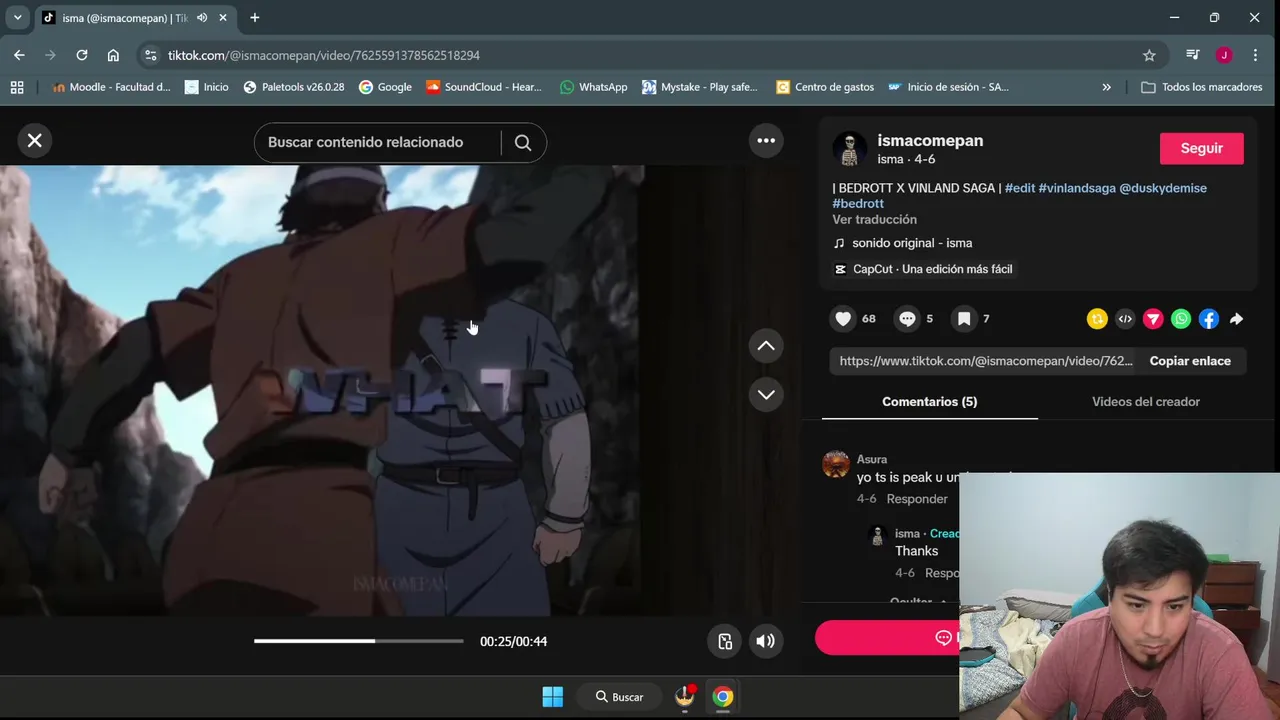1280x720 pixels.
Task: Open the three-dot more options menu
Action: point(766,141)
